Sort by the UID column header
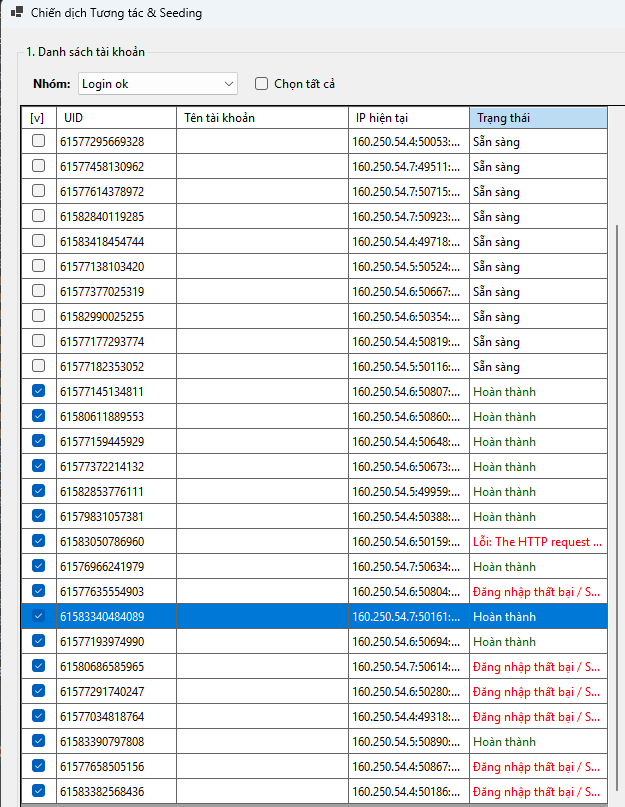Image resolution: width=625 pixels, height=807 pixels. tap(116, 118)
